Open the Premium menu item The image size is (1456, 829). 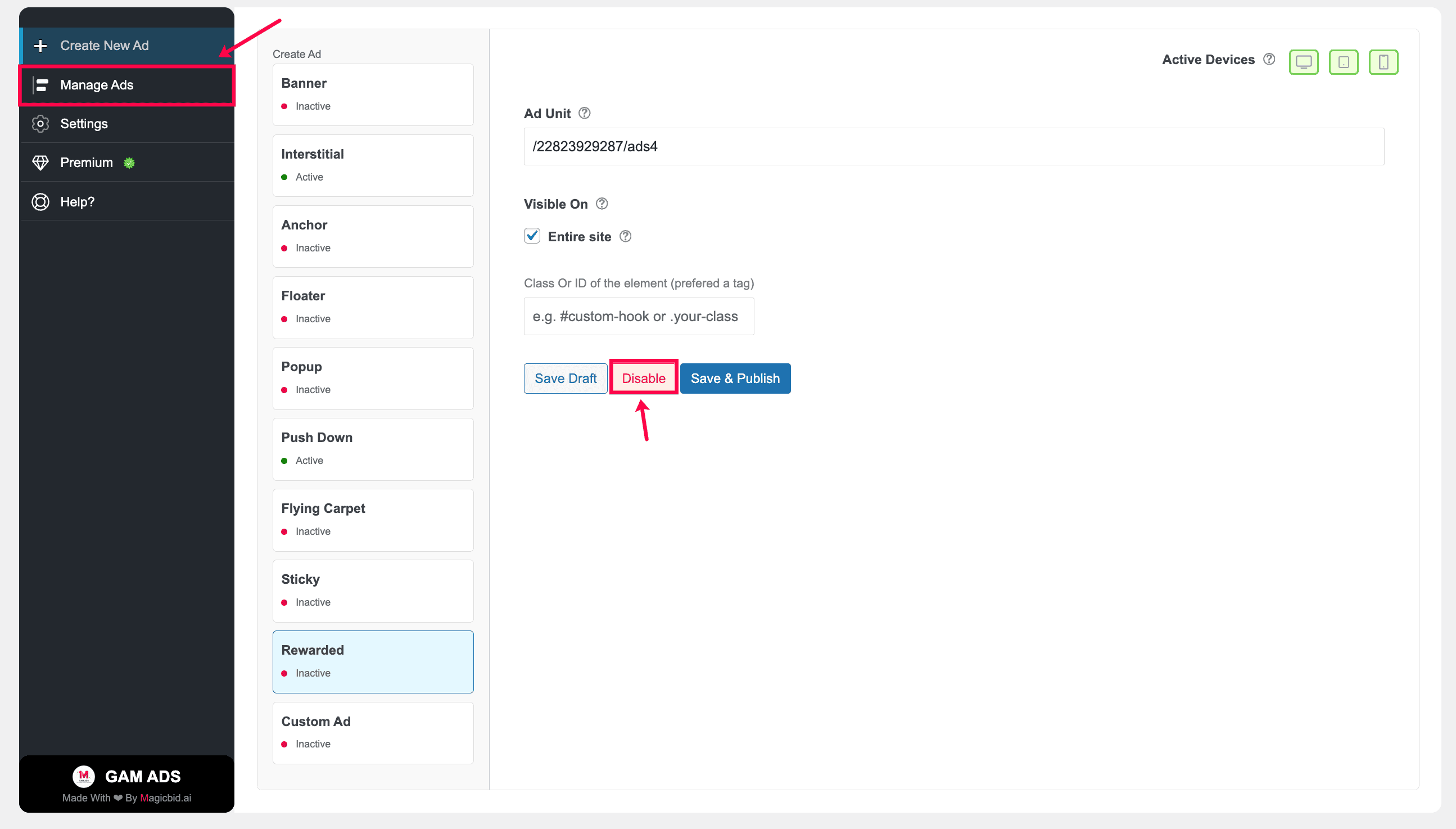click(x=128, y=163)
